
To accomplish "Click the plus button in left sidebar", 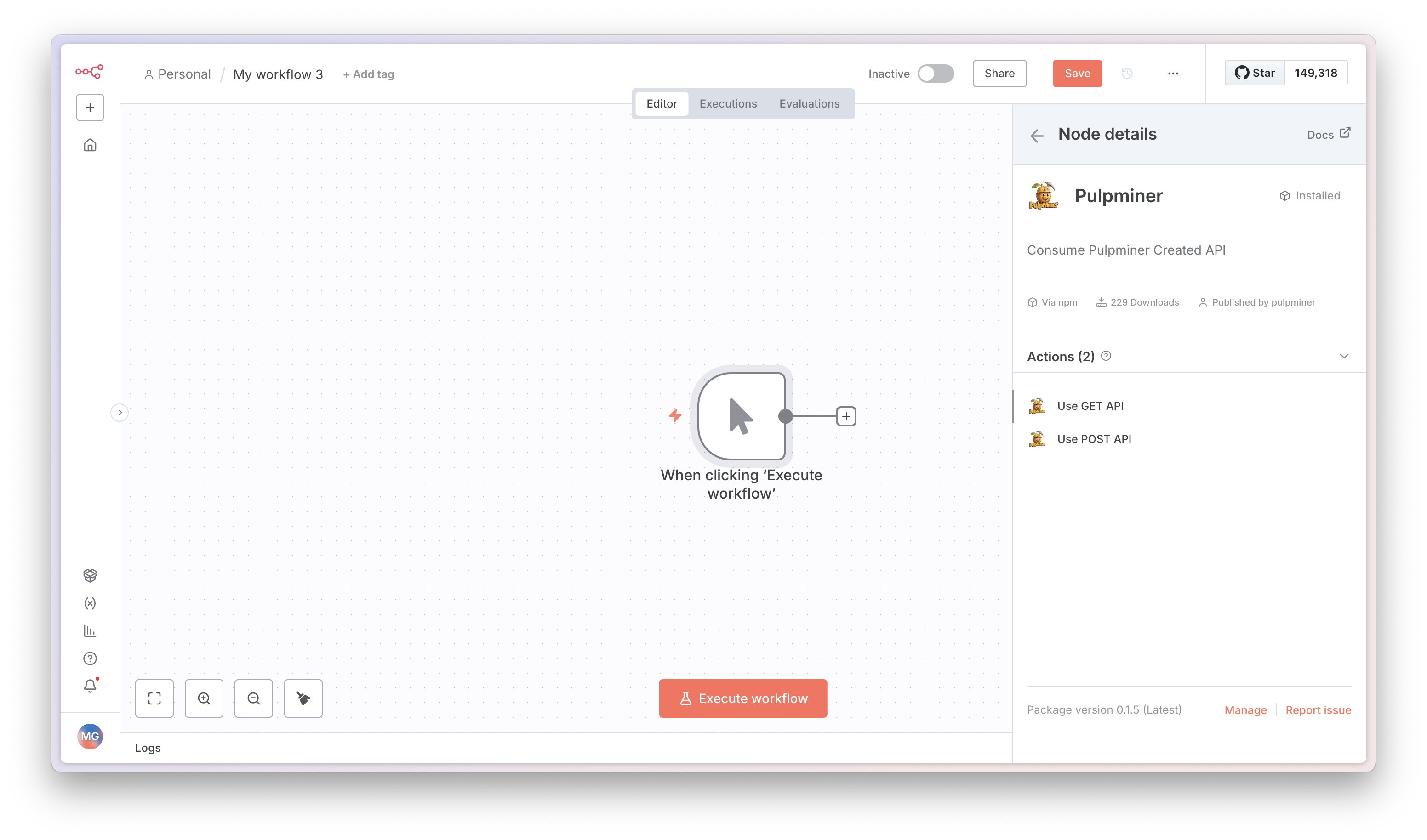I will click(x=90, y=108).
